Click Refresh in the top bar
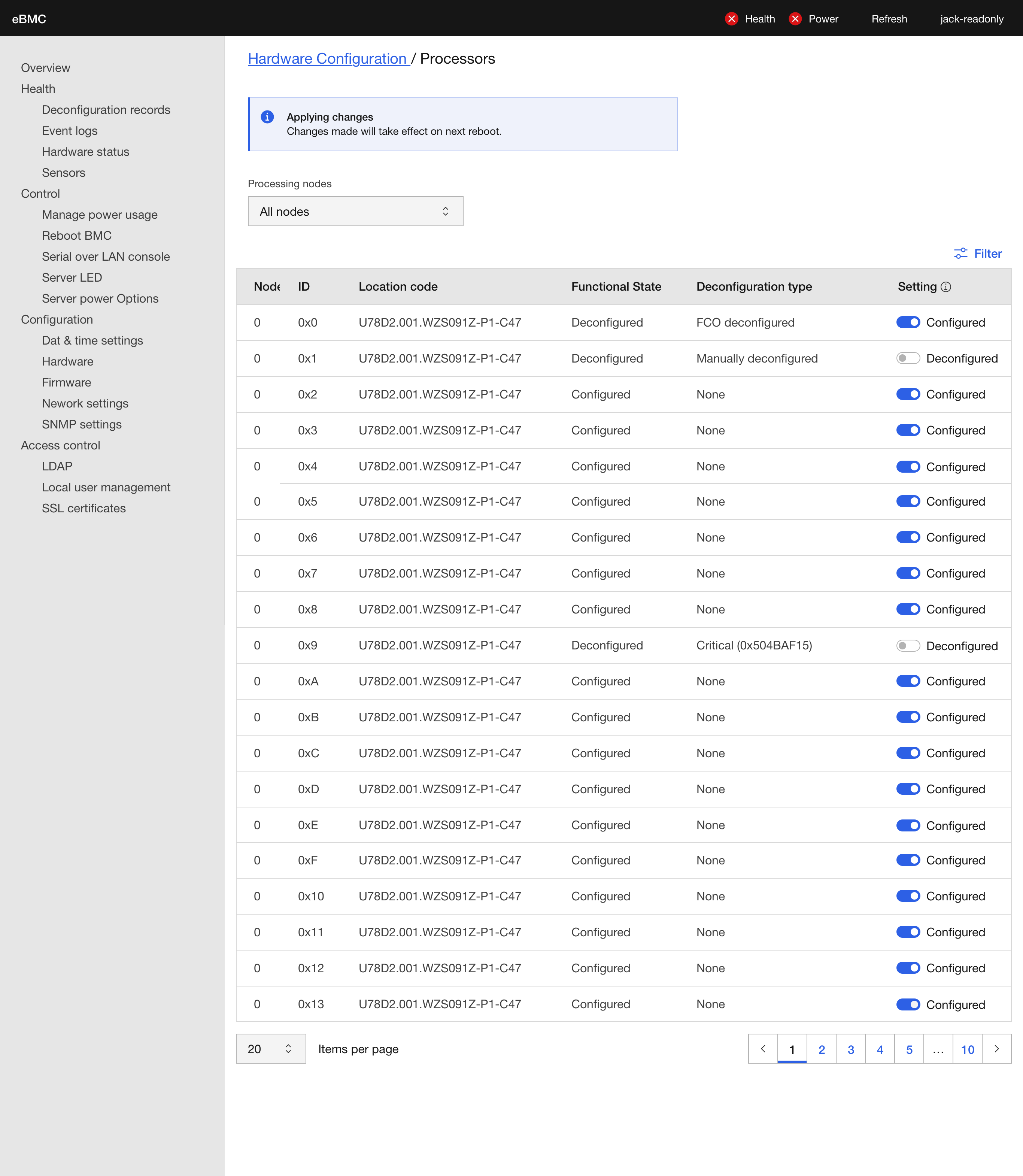 pos(889,19)
